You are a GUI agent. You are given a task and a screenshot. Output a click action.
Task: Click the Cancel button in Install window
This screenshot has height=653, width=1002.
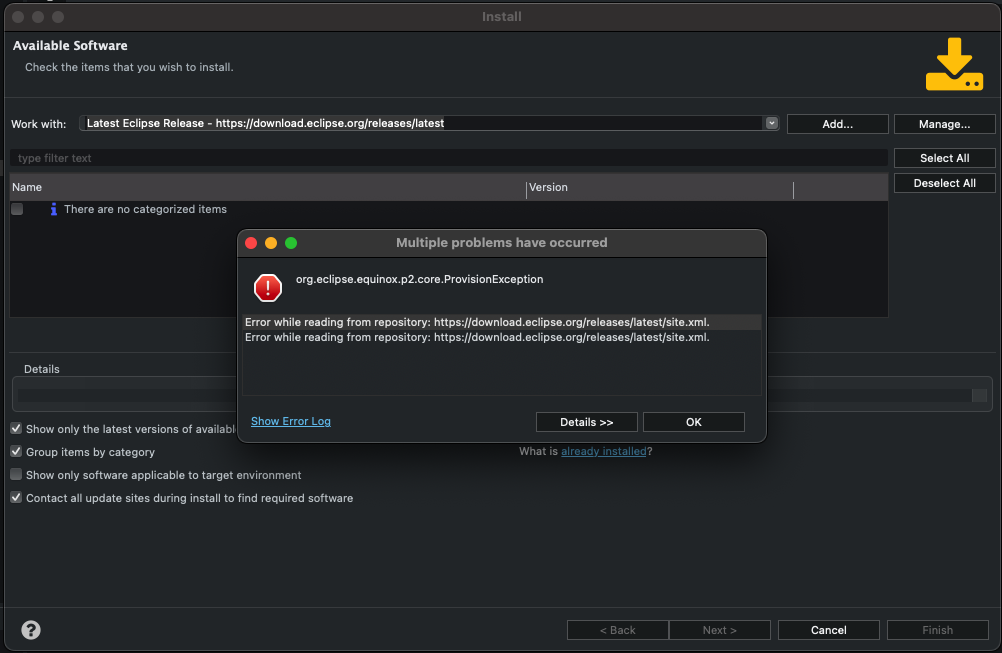click(828, 630)
